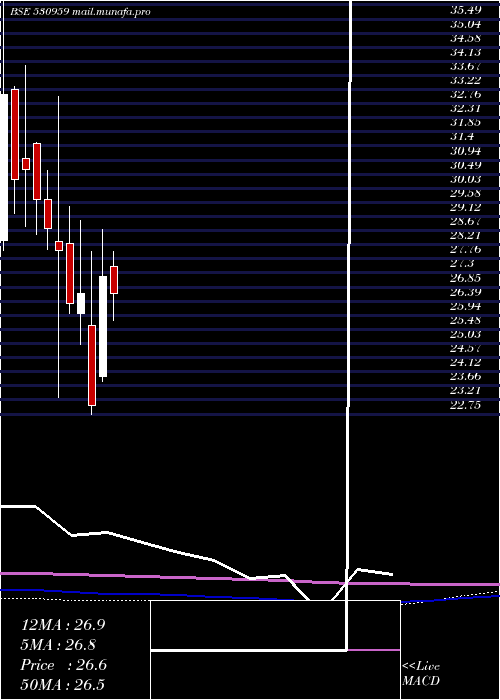500x700 pixels.
Task: Click the 5MA : 26.8 reading
Action: coord(58,645)
